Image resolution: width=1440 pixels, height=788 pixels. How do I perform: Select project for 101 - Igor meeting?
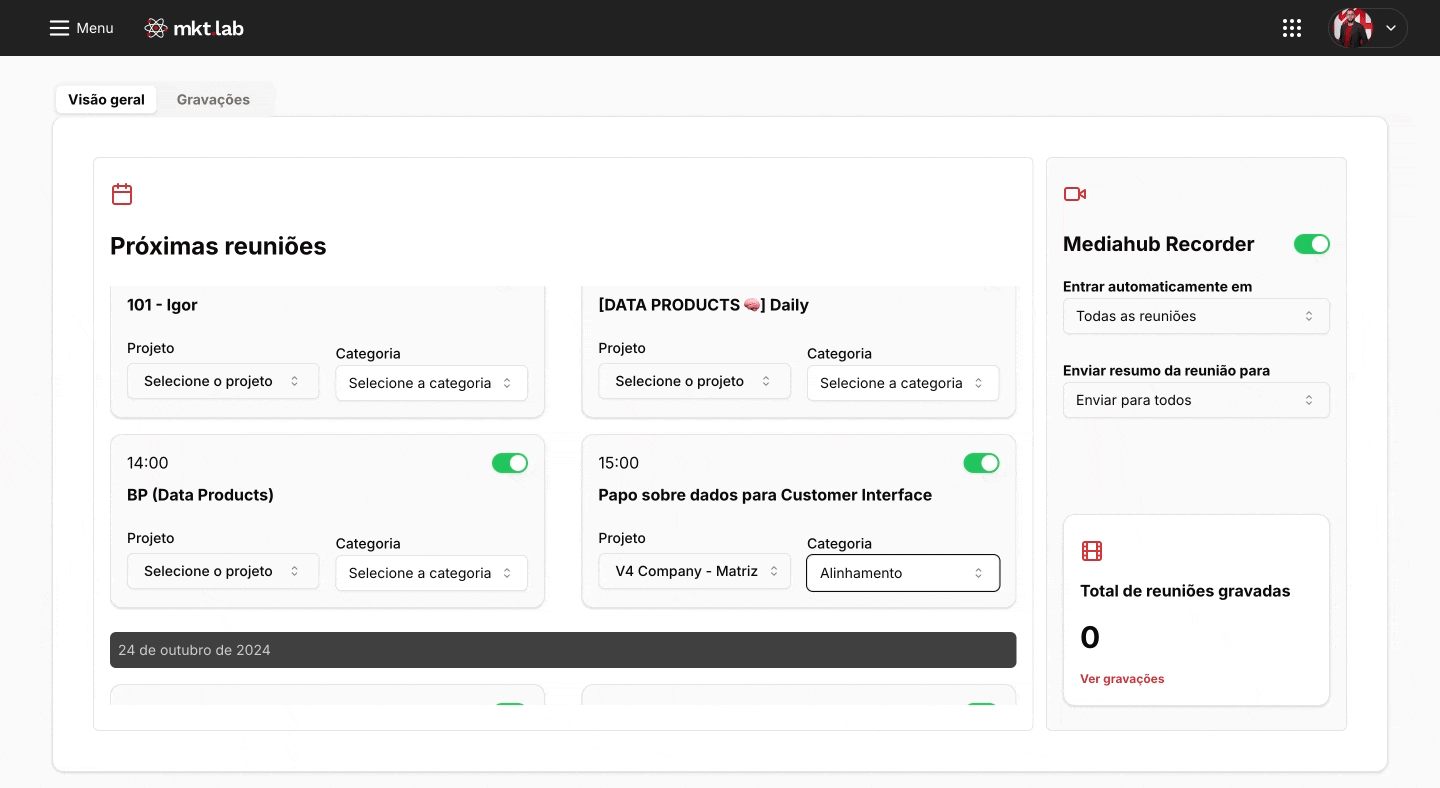click(223, 381)
